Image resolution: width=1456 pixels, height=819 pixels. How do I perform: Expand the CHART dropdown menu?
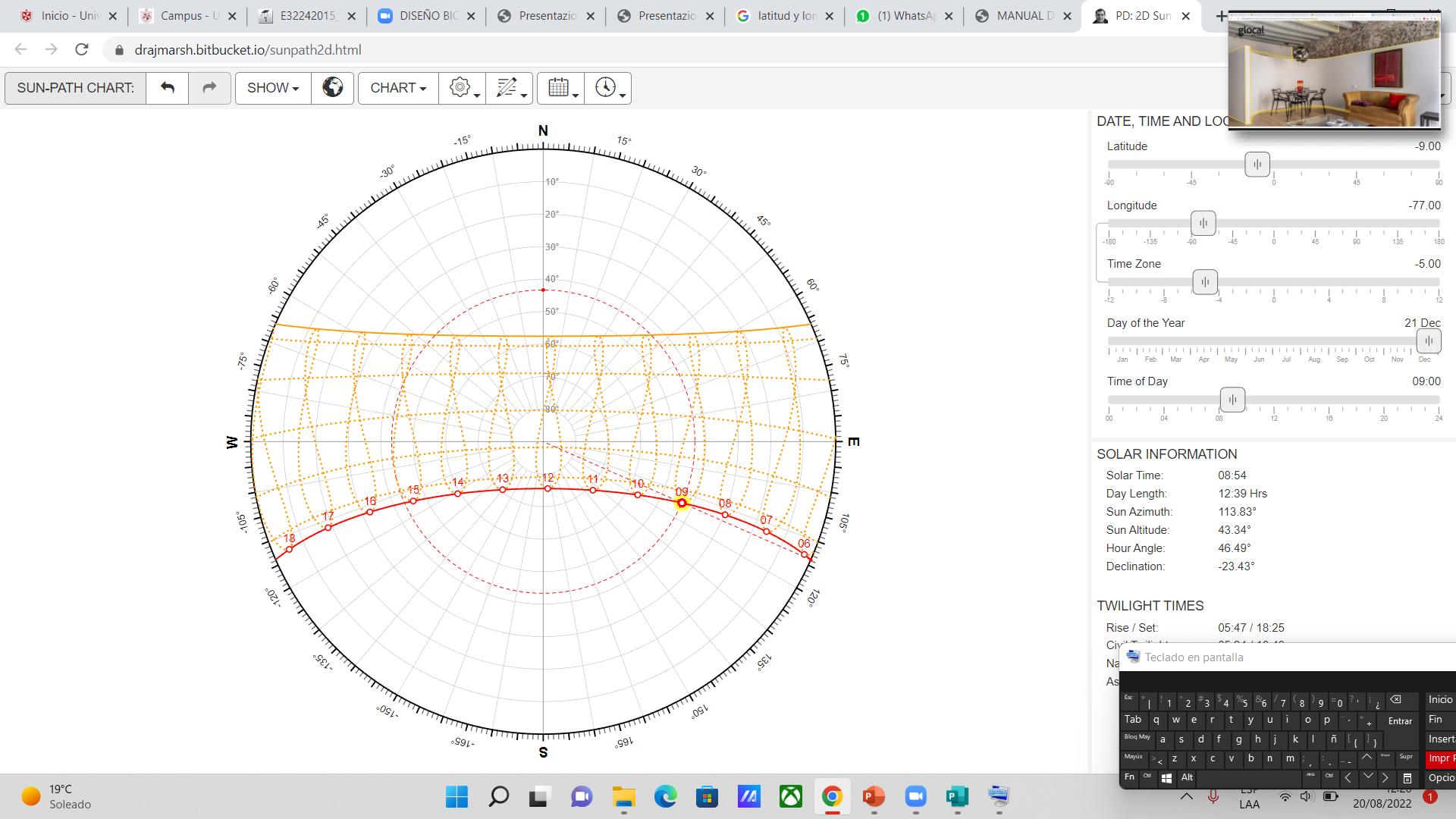click(x=398, y=88)
